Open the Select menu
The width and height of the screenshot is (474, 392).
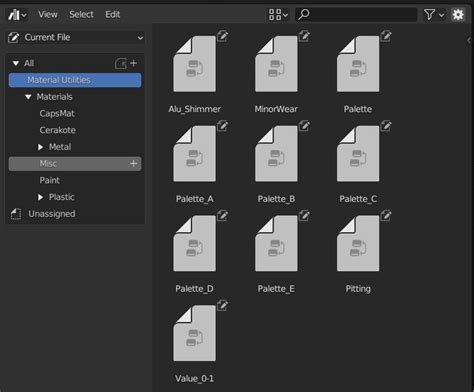81,15
